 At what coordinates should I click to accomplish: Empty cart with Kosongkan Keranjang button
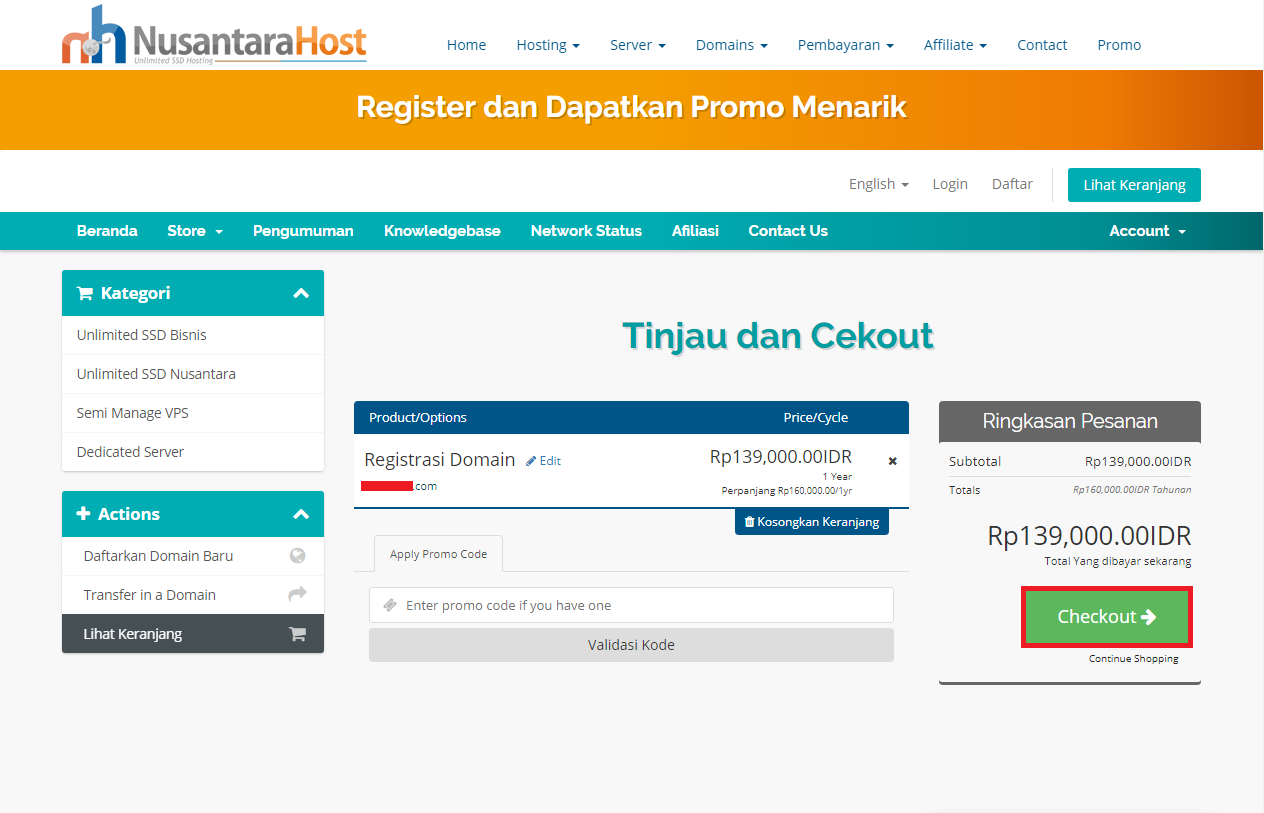tap(811, 522)
